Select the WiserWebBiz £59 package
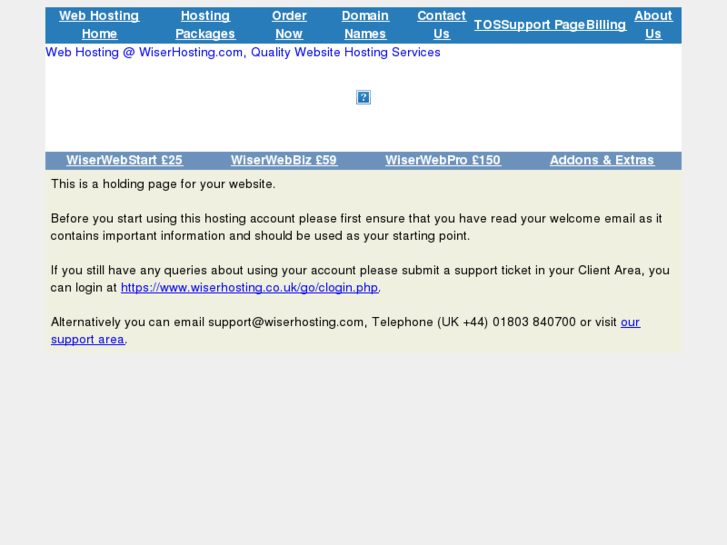Screen dimensions: 727x545 pos(284,160)
